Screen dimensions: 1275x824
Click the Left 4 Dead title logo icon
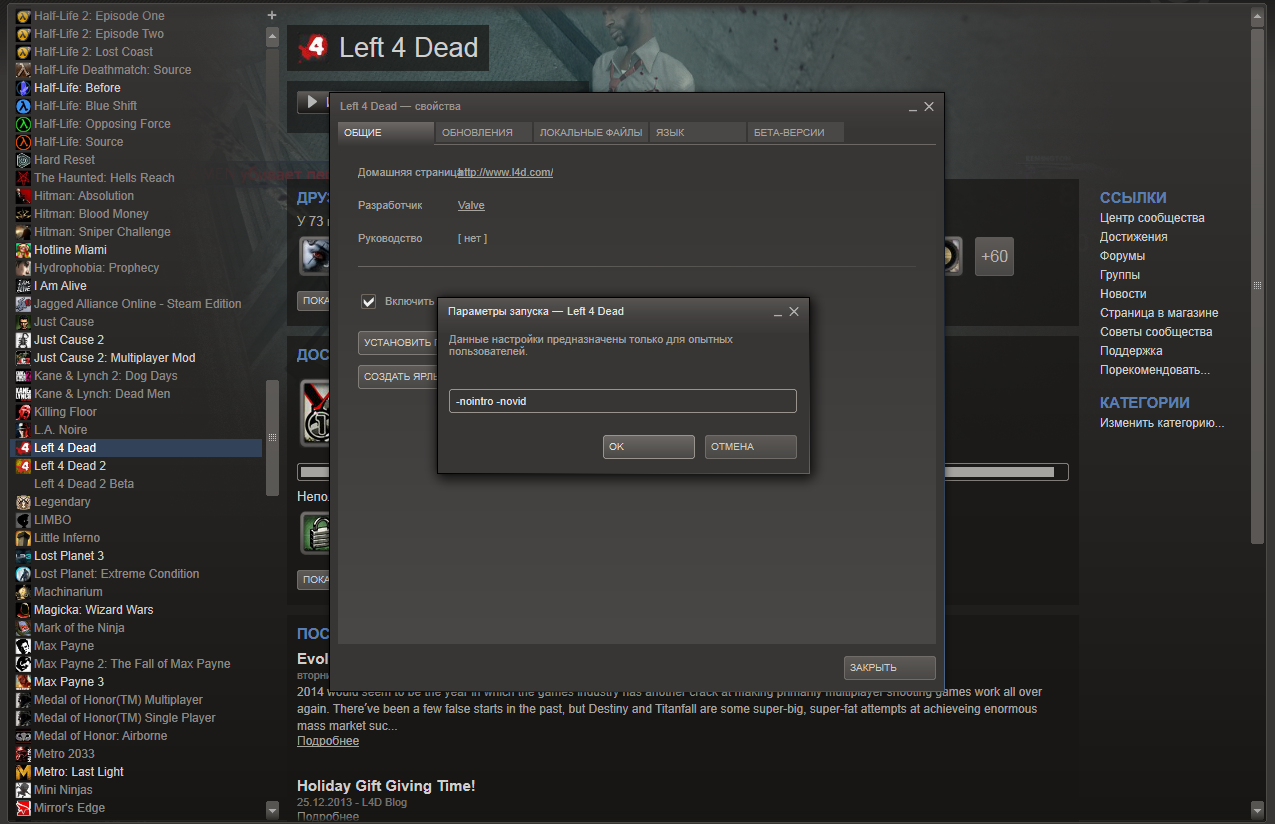313,47
